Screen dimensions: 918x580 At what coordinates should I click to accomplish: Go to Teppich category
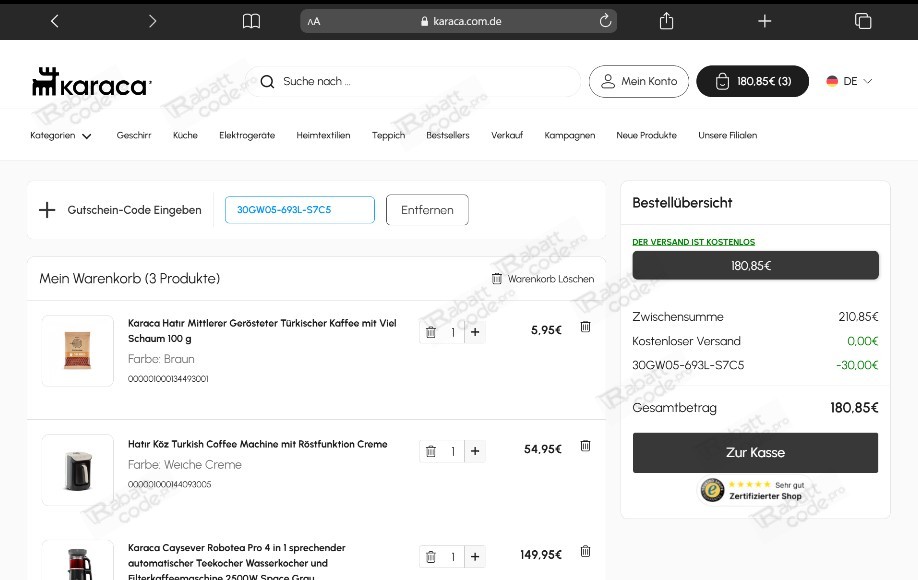pos(388,135)
